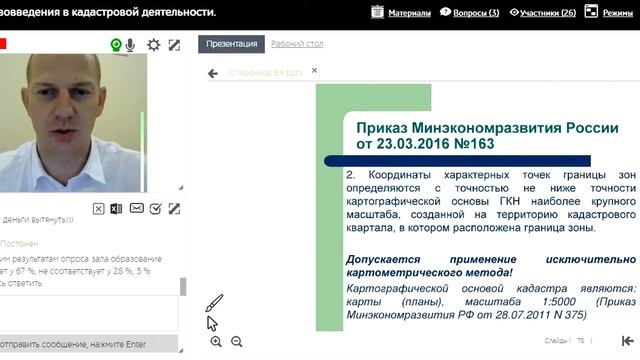Click the video audio level bar

tap(142, 151)
